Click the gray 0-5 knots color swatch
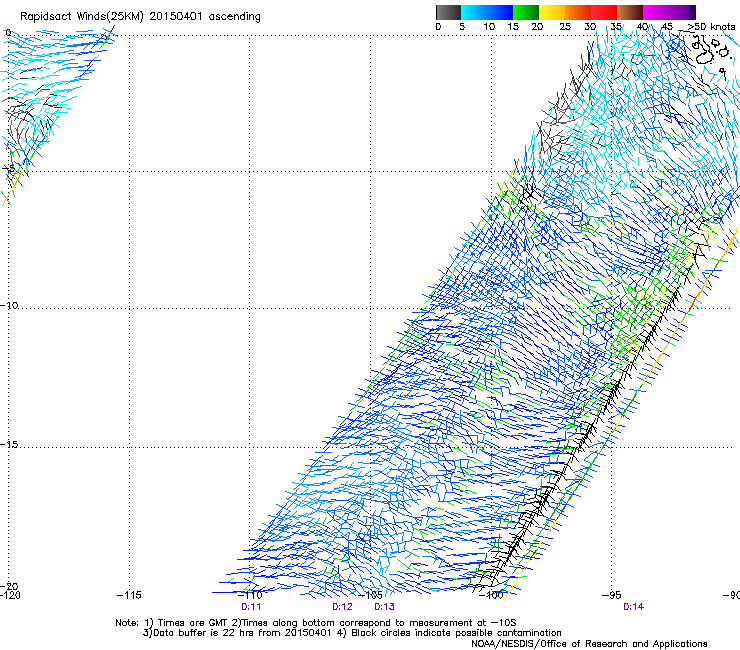Image resolution: width=740 pixels, height=650 pixels. pyautogui.click(x=448, y=12)
